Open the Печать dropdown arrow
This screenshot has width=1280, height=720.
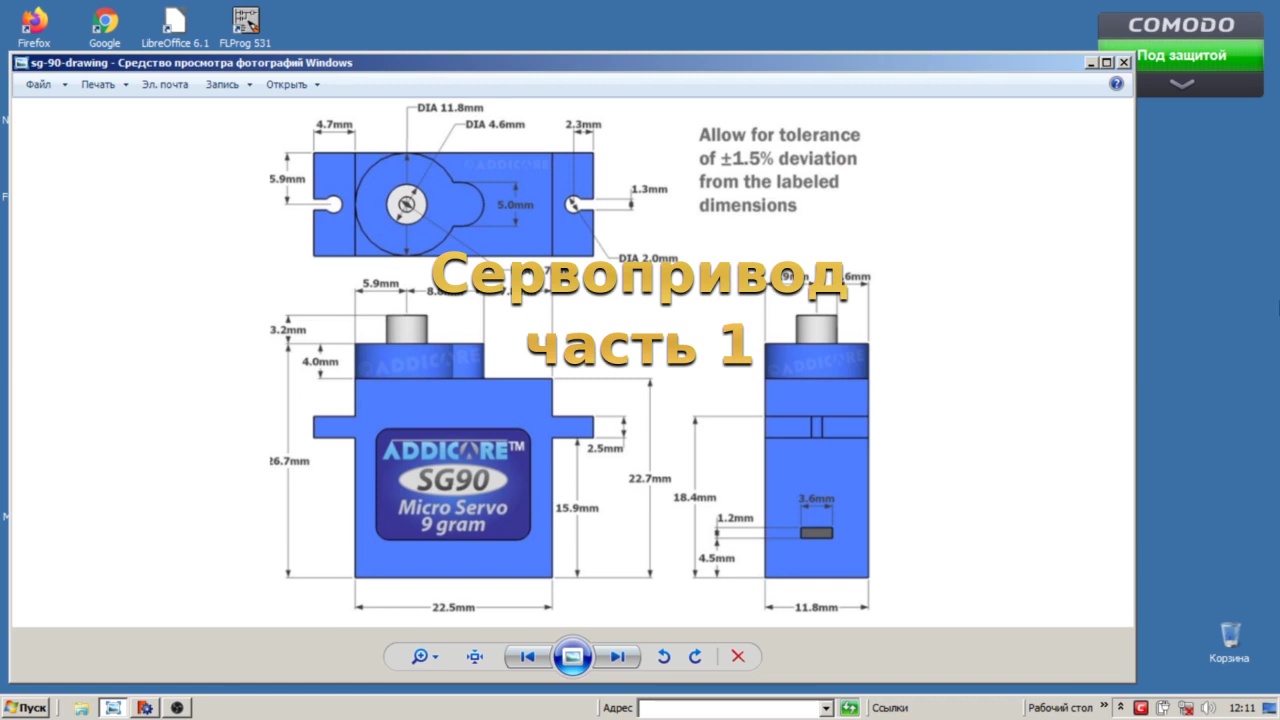click(126, 85)
